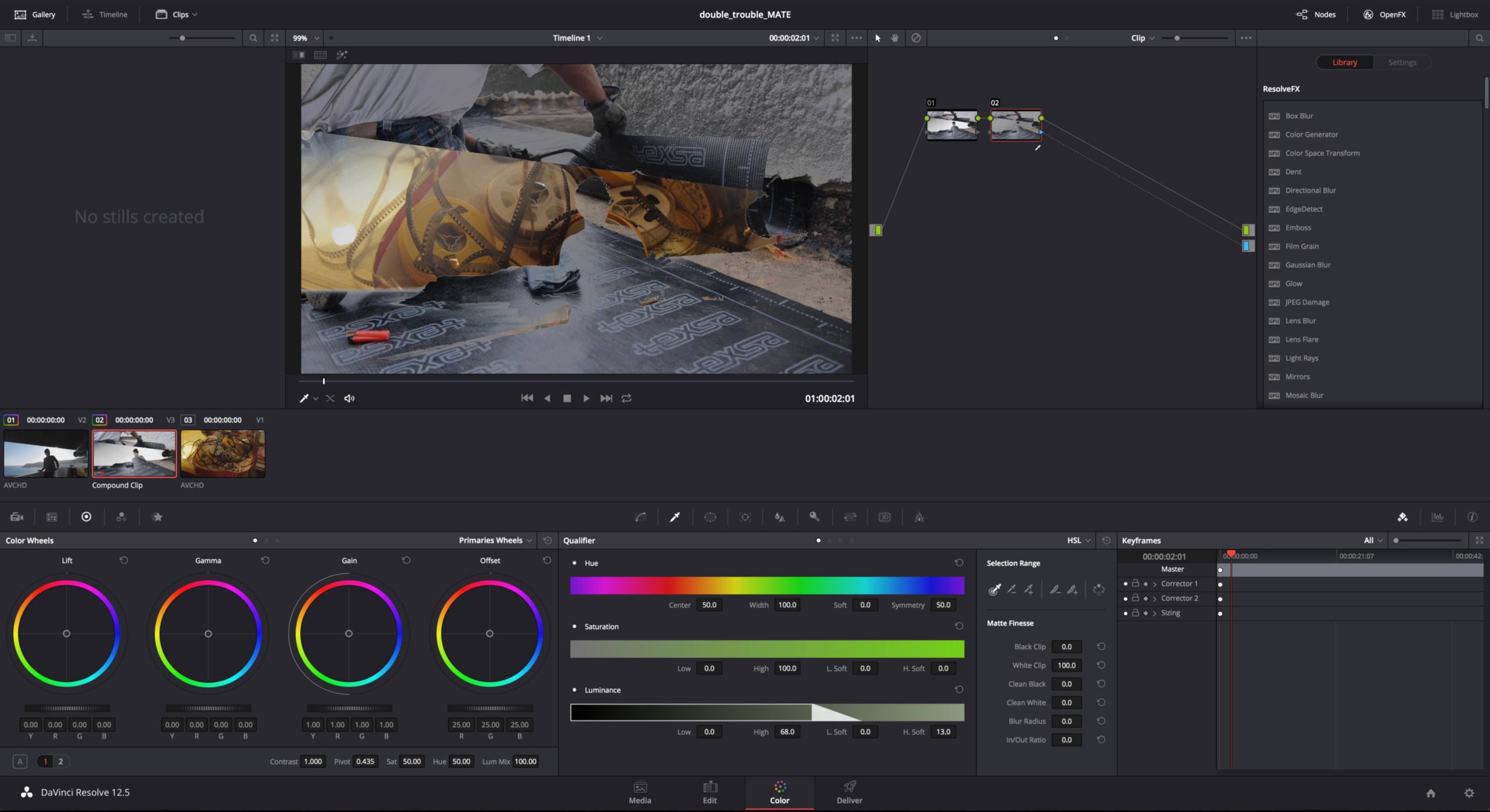Open the Primaries Wheels mode dropdown
This screenshot has height=812, width=1490.
click(x=495, y=540)
